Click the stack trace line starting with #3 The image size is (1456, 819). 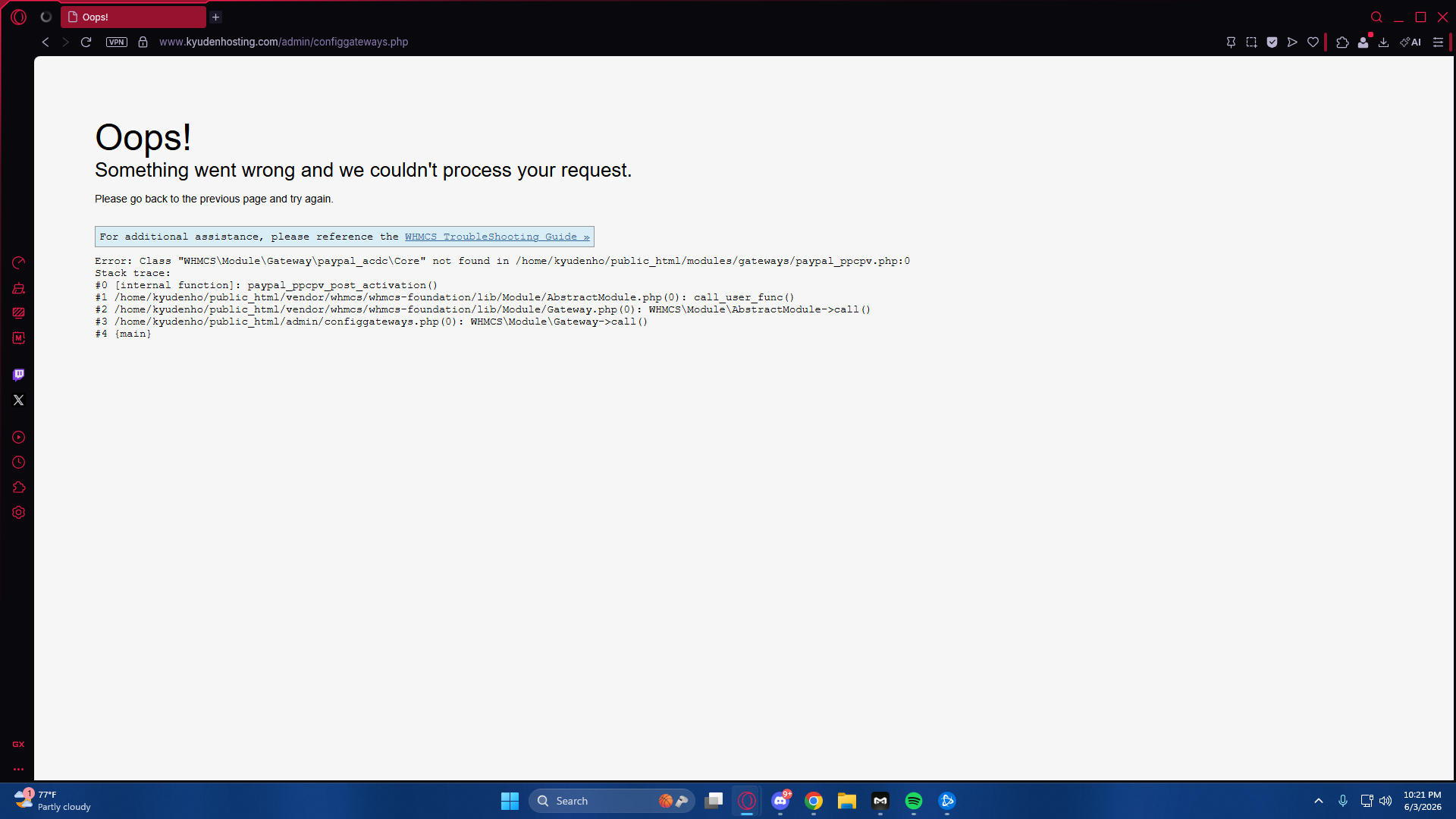click(x=372, y=322)
